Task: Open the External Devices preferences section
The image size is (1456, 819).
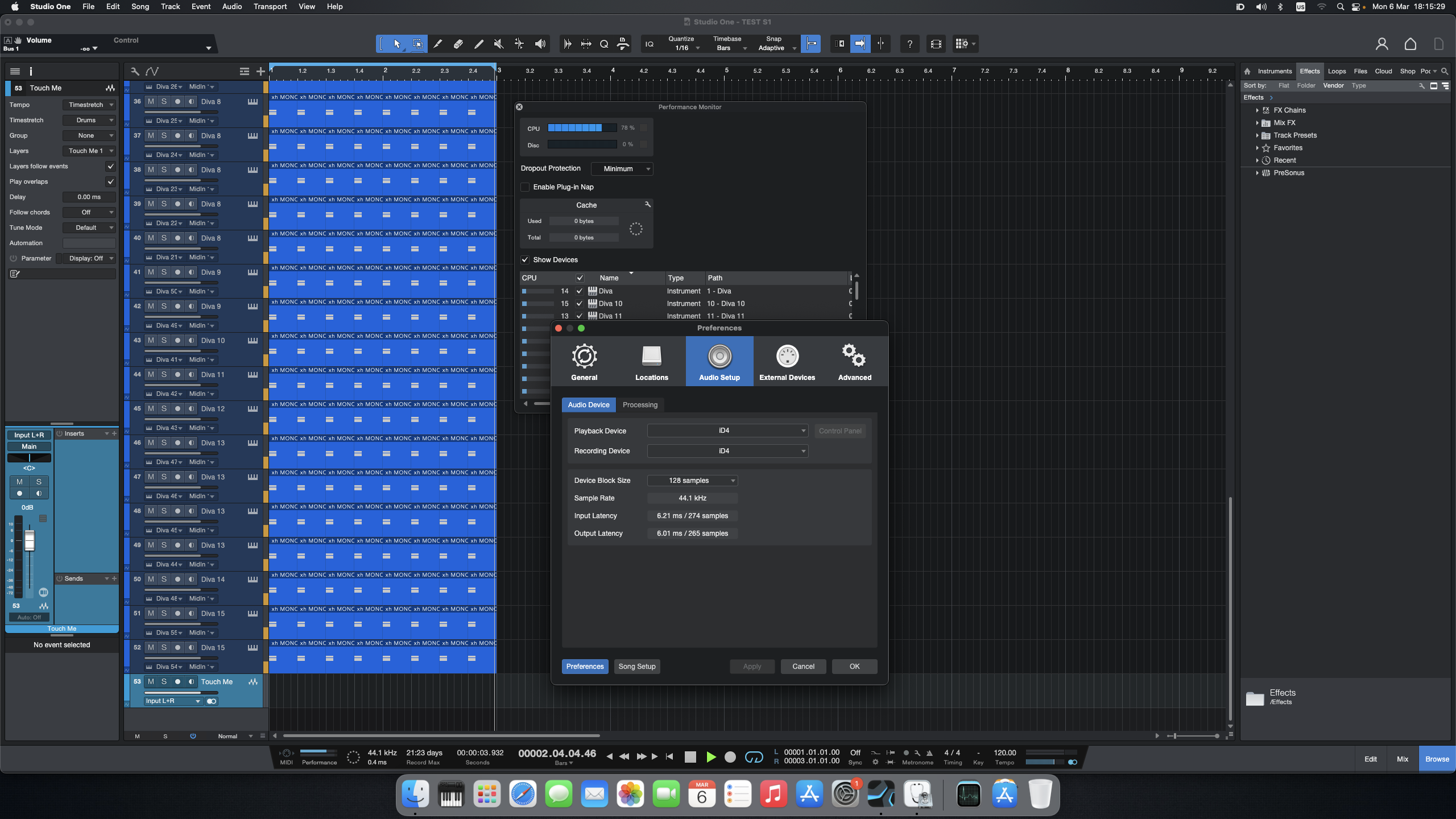Action: pos(787,362)
